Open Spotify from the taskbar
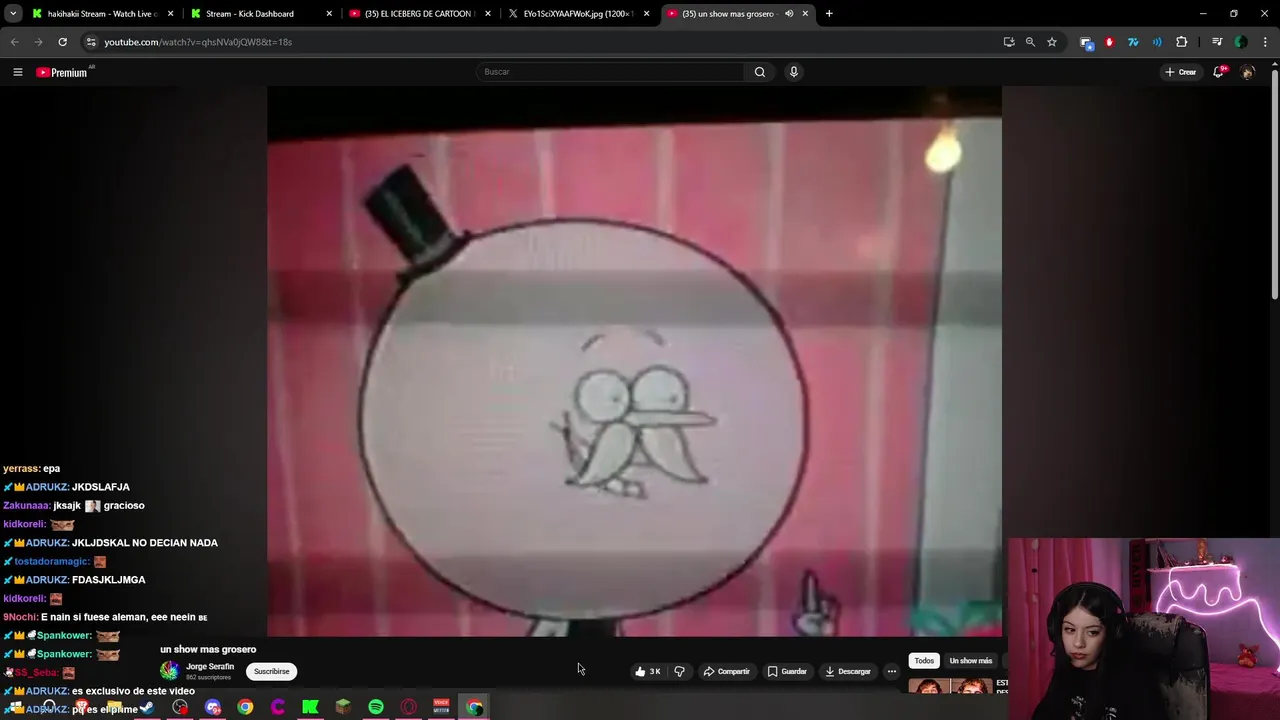 pos(376,707)
